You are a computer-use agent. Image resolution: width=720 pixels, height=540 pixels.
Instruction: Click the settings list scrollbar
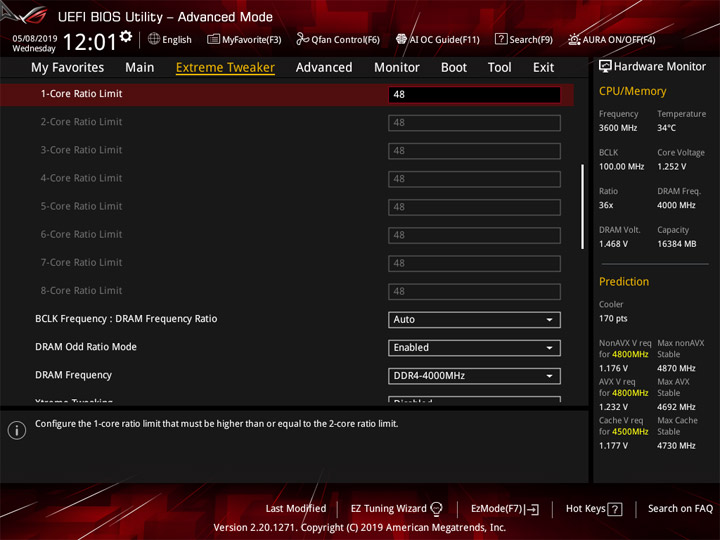point(582,207)
